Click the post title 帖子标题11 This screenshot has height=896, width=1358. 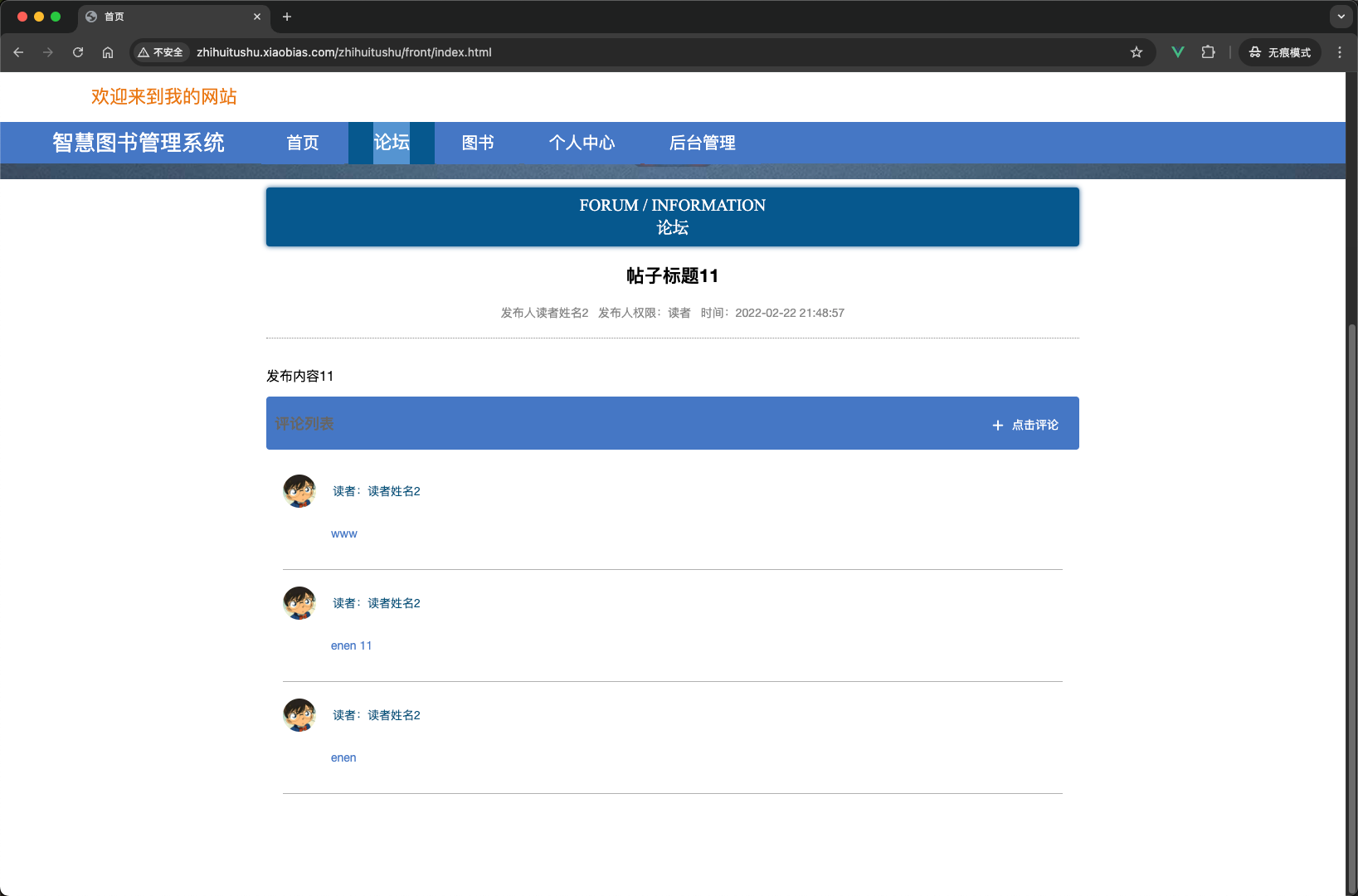pyautogui.click(x=673, y=275)
